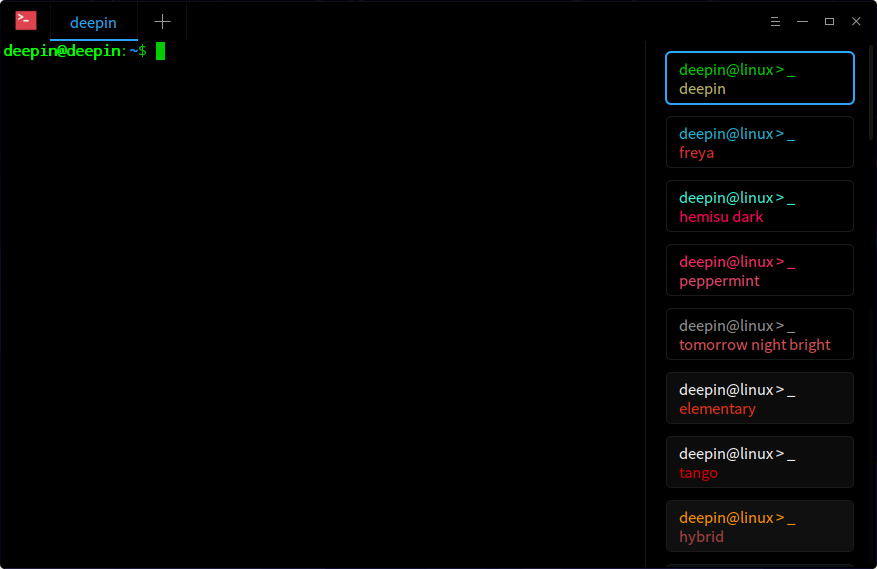Apply the tango theme

pyautogui.click(x=759, y=462)
